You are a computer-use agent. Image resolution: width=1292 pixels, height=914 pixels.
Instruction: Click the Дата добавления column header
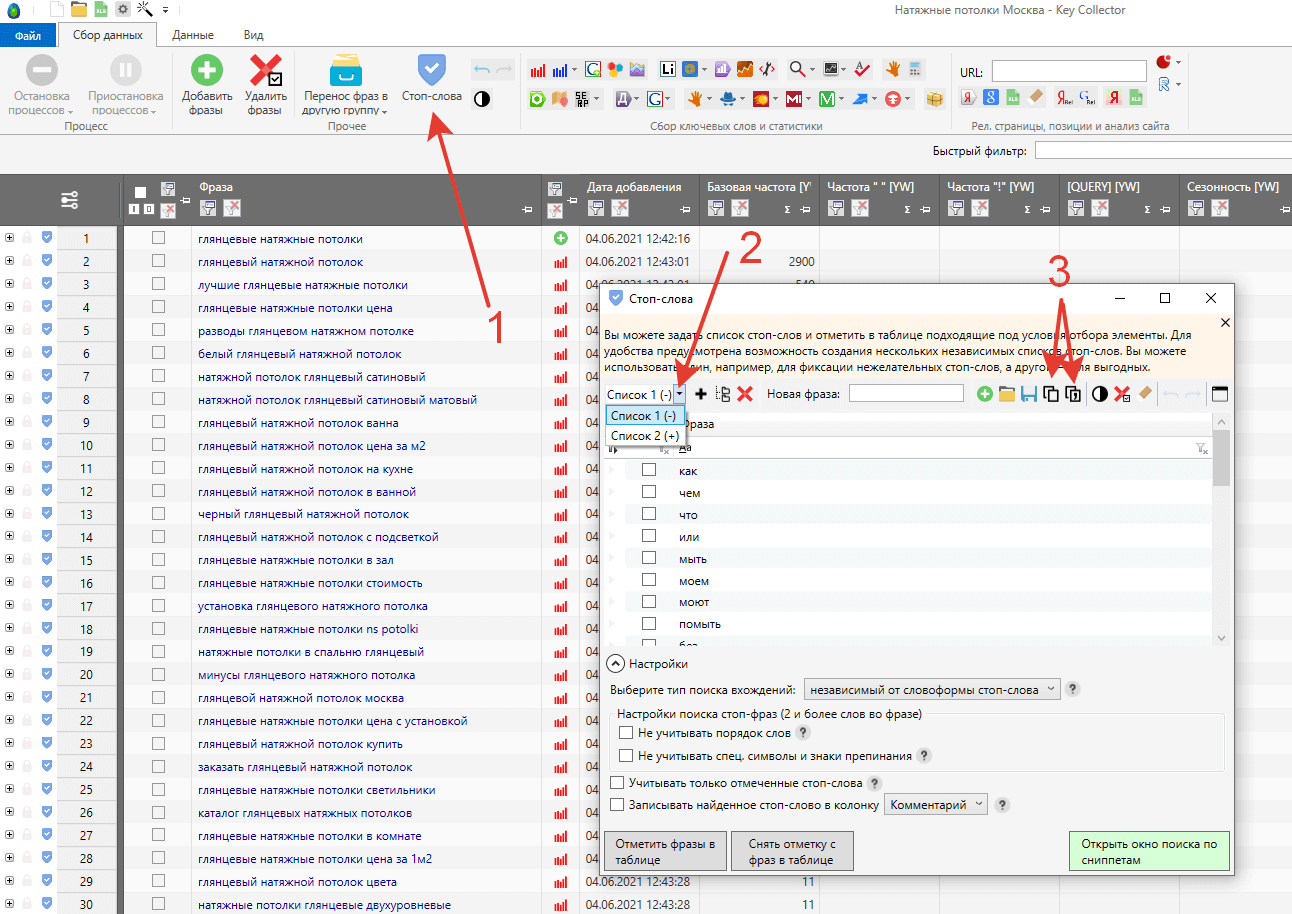point(634,187)
